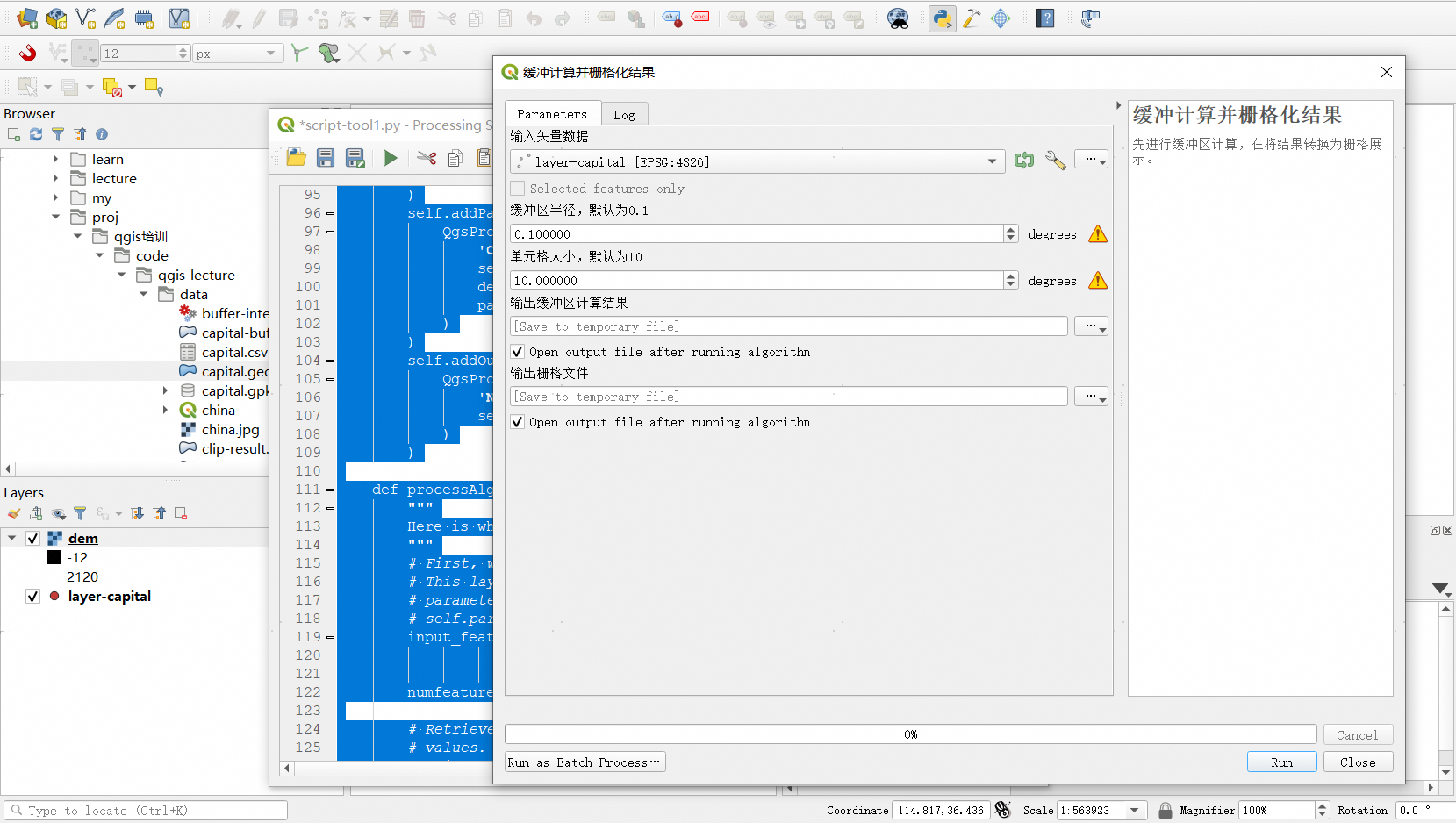Screen dimensions: 1456x823
Task: Select the Parameters tab
Action: (x=552, y=114)
